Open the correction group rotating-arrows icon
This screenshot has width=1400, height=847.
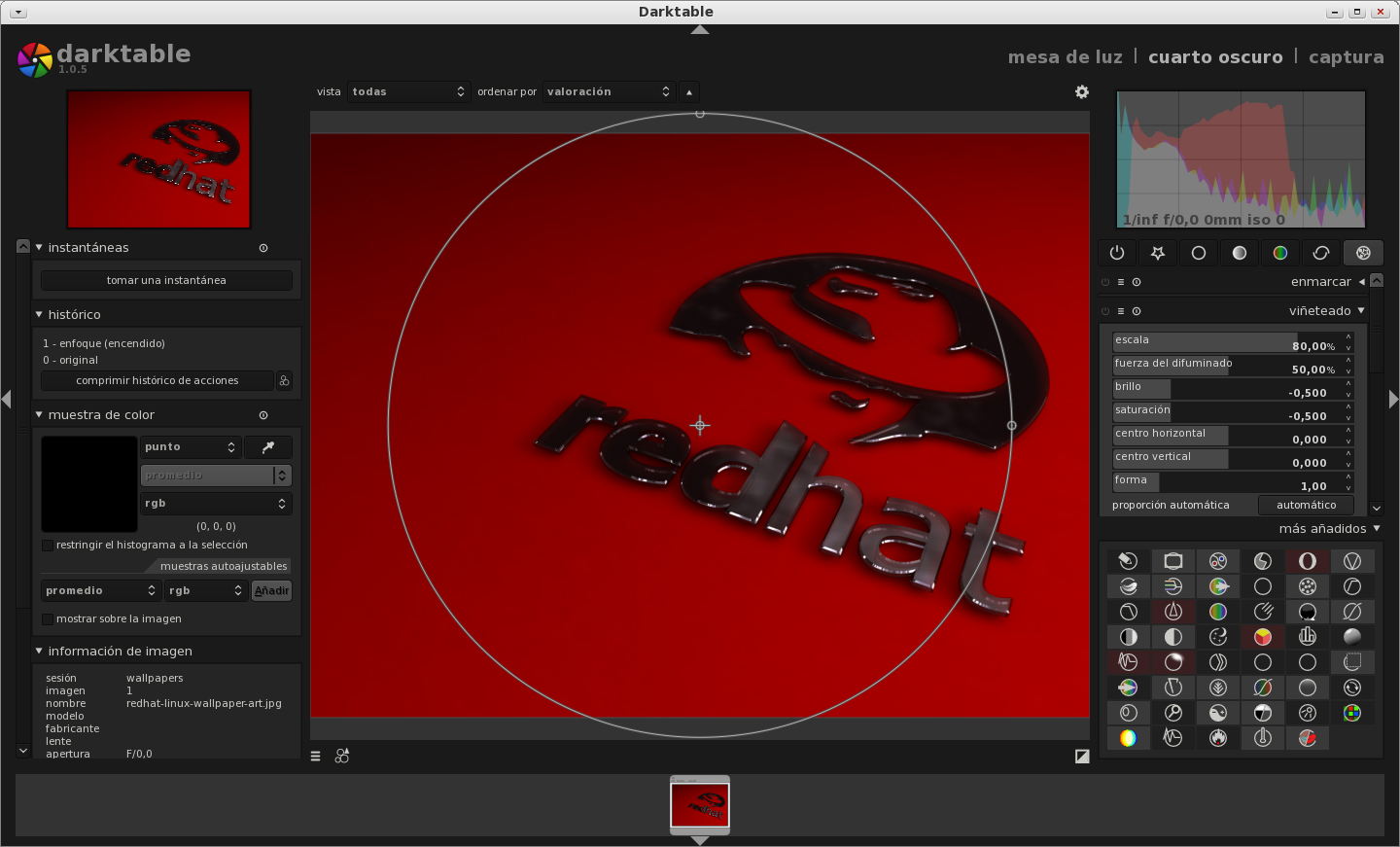[x=1321, y=253]
